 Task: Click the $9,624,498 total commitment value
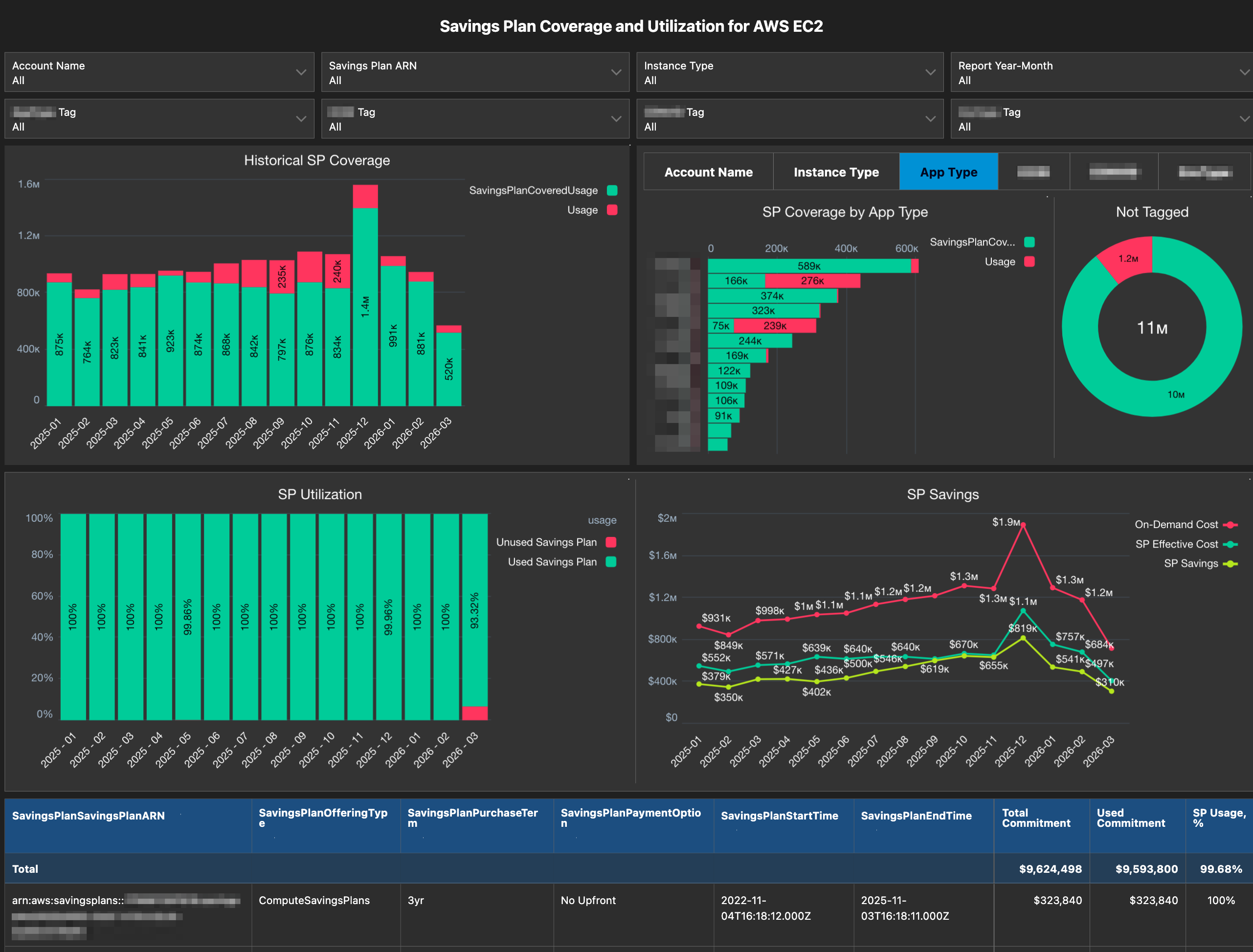pyautogui.click(x=1050, y=869)
